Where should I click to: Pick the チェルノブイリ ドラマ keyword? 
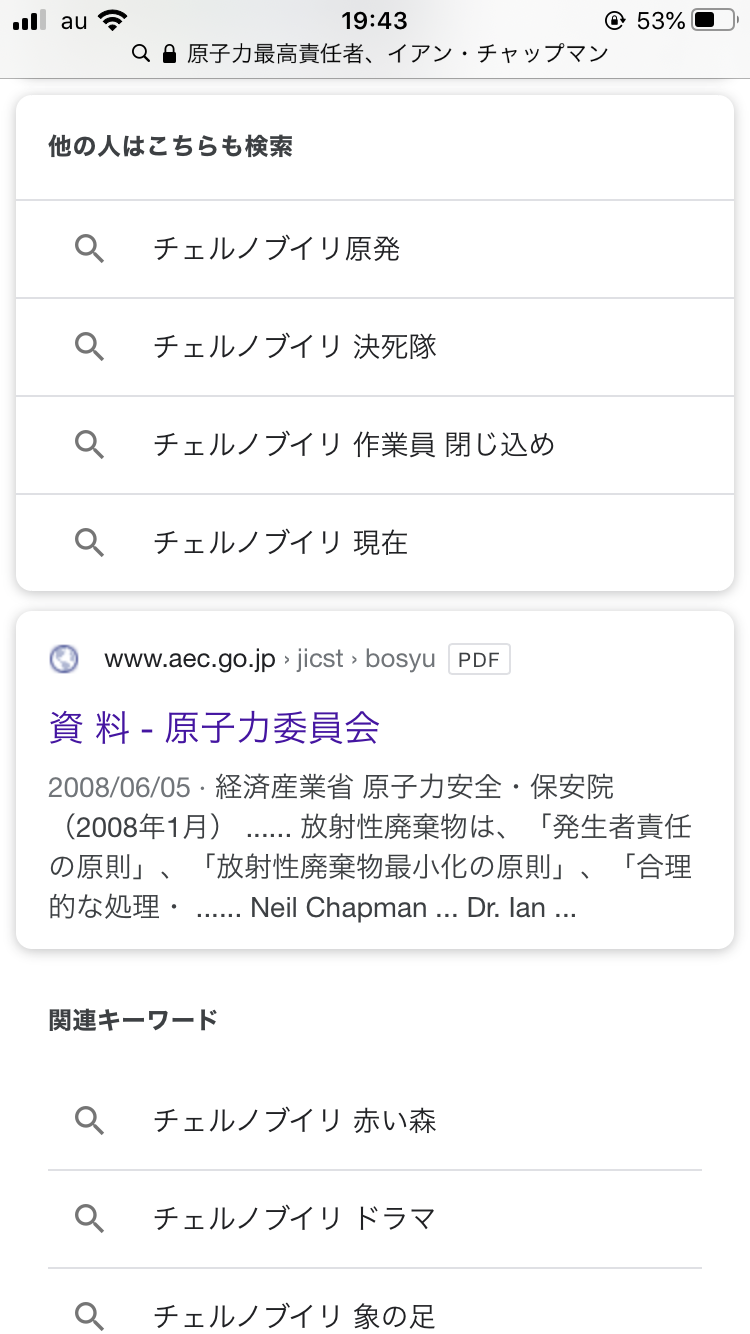tap(295, 1219)
